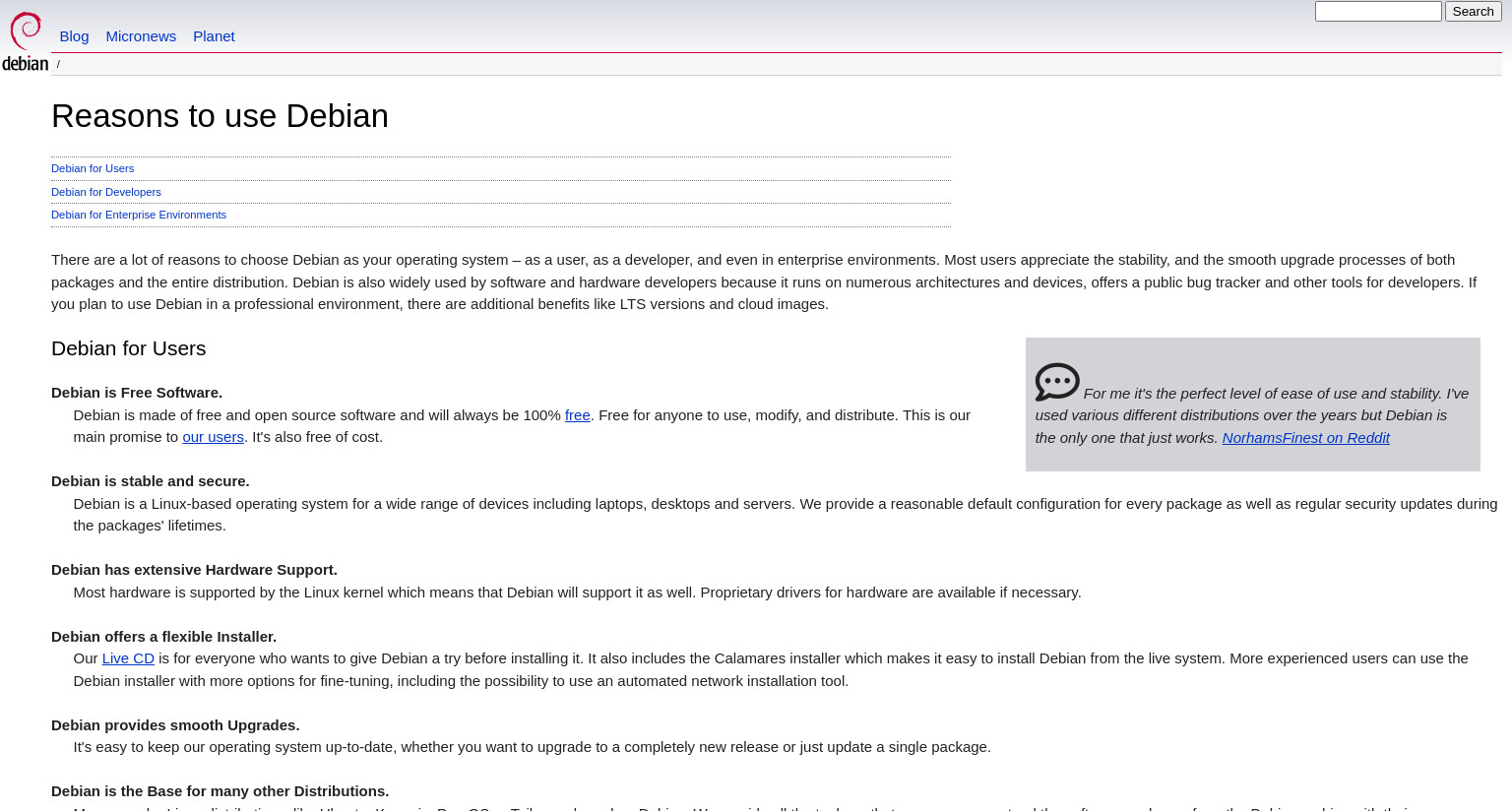The width and height of the screenshot is (1512, 811).
Task: Focus the search text field
Action: click(x=1378, y=12)
